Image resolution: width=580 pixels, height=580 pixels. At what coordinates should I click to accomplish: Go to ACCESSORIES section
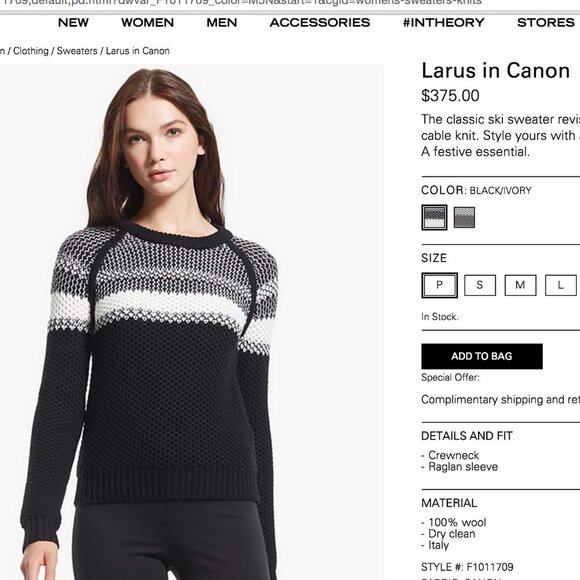click(320, 23)
